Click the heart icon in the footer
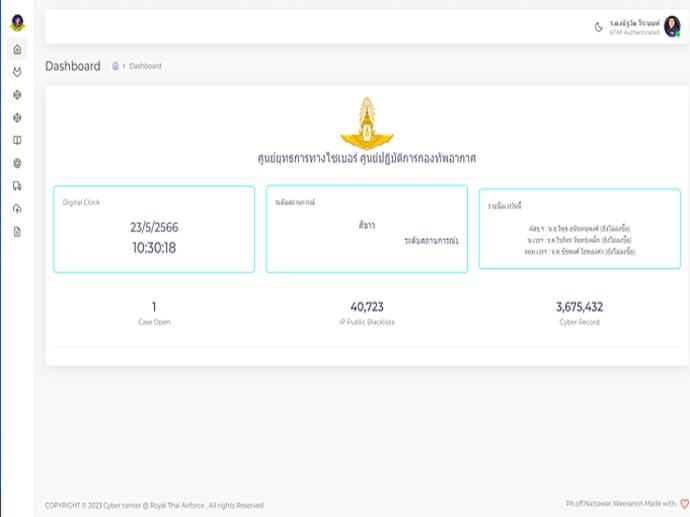This screenshot has height=517, width=690. (x=684, y=504)
